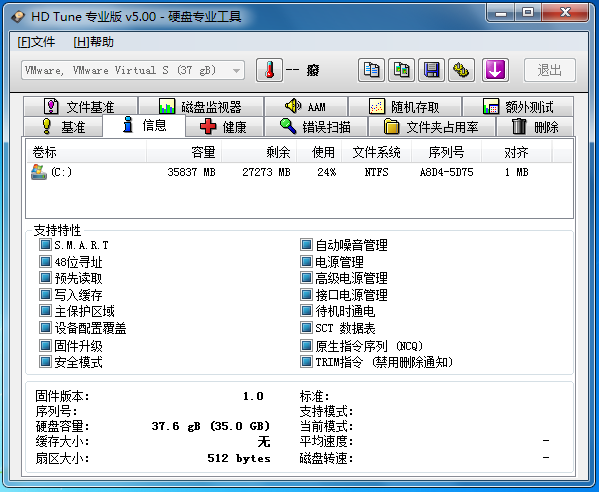This screenshot has height=492, width=599.
Task: Click the copy info to clipboard icon
Action: click(x=371, y=70)
